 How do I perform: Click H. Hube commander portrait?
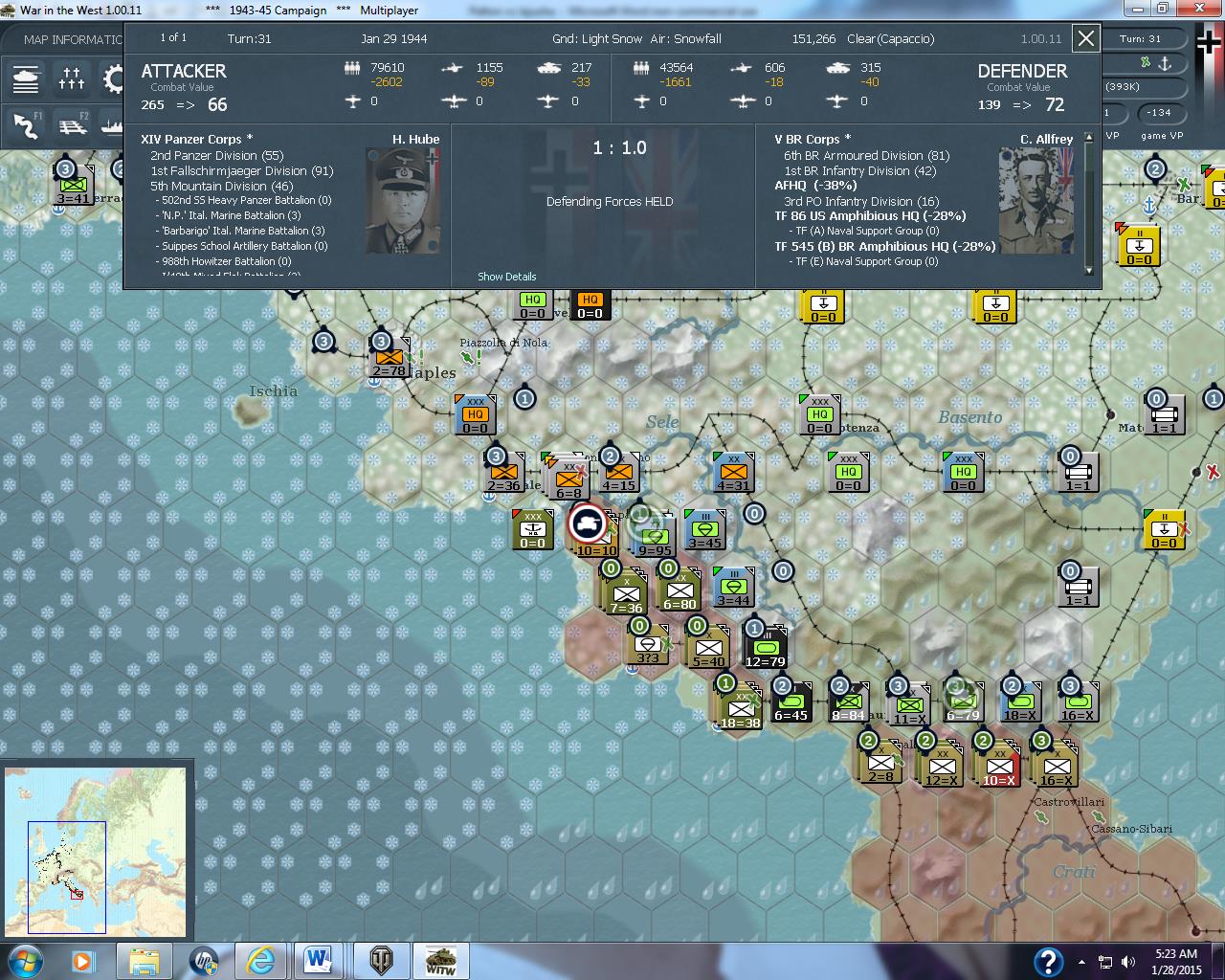coord(403,199)
